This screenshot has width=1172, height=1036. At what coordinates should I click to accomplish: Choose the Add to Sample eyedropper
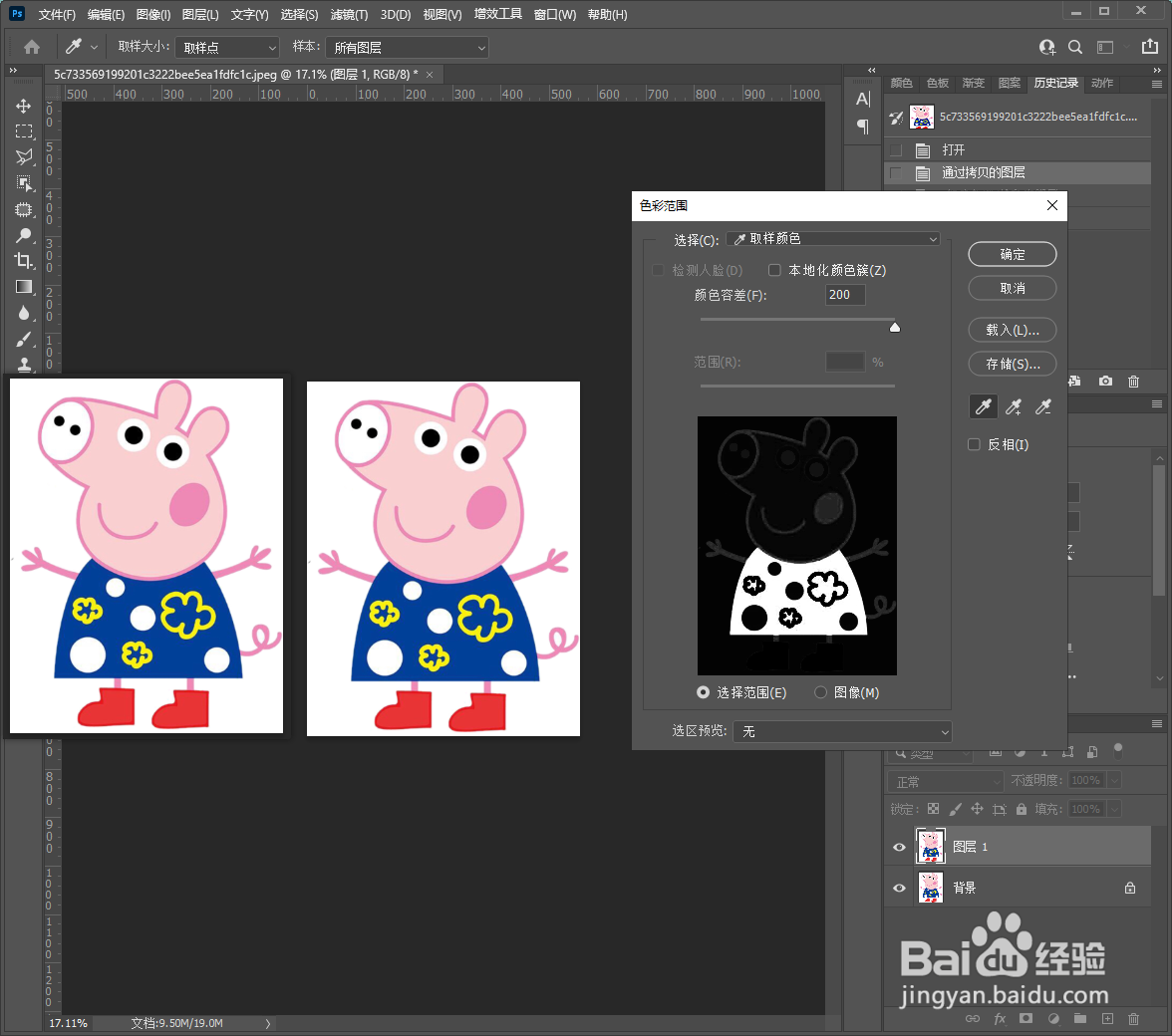click(x=1014, y=406)
